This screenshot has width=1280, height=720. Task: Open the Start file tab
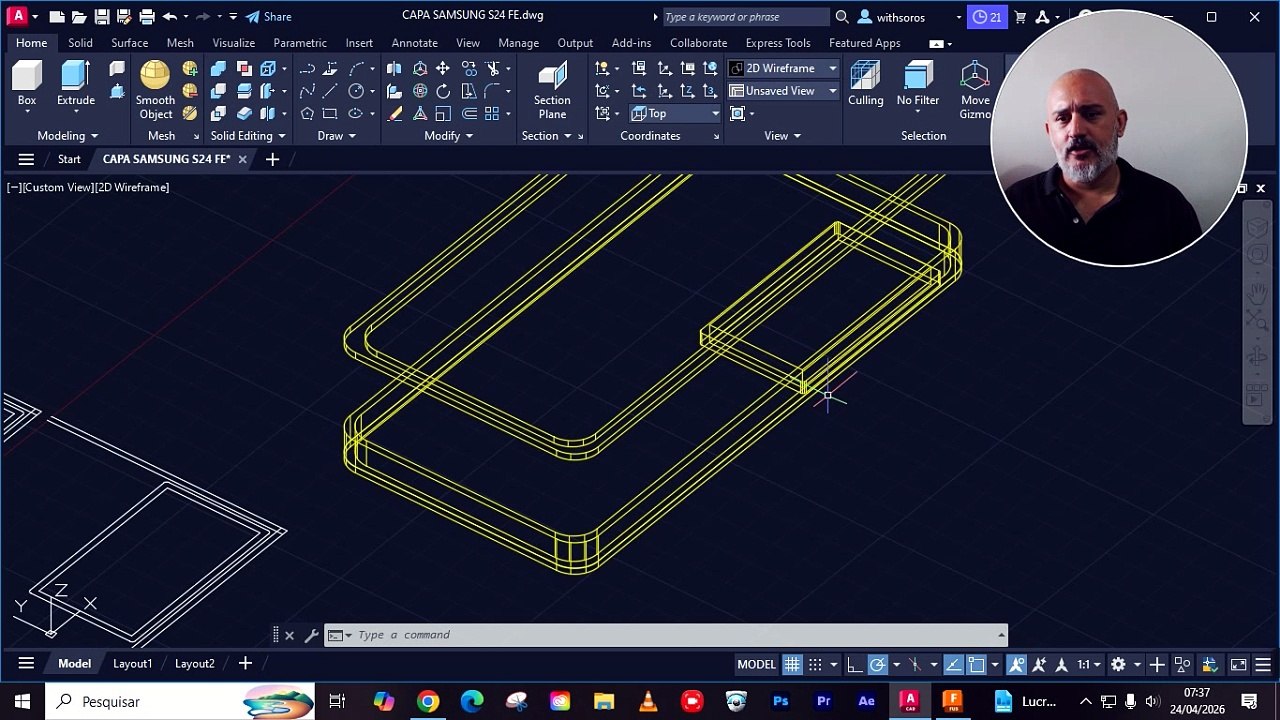pyautogui.click(x=69, y=159)
